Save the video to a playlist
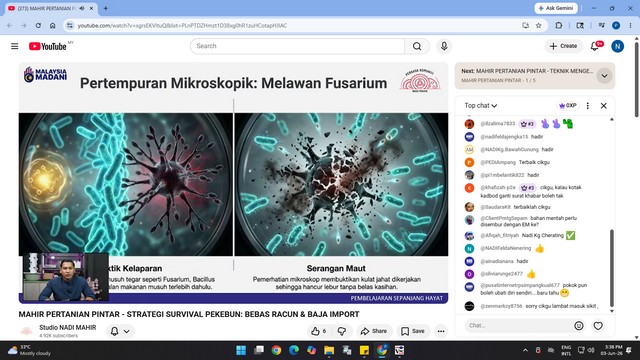The image size is (640, 360). (x=413, y=331)
